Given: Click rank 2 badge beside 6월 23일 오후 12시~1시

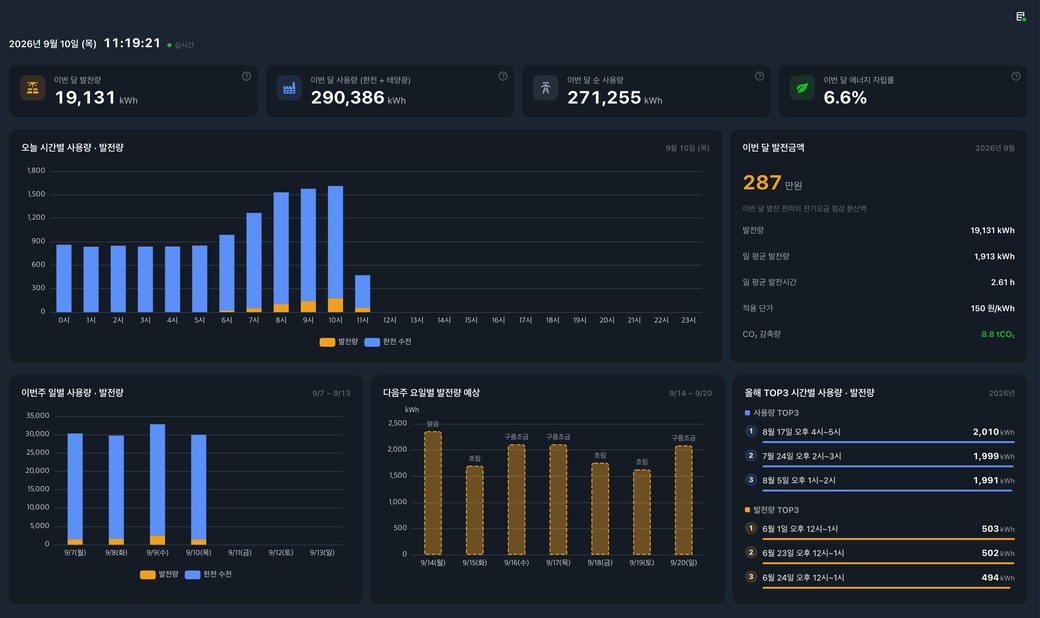Looking at the screenshot, I should pos(751,552).
